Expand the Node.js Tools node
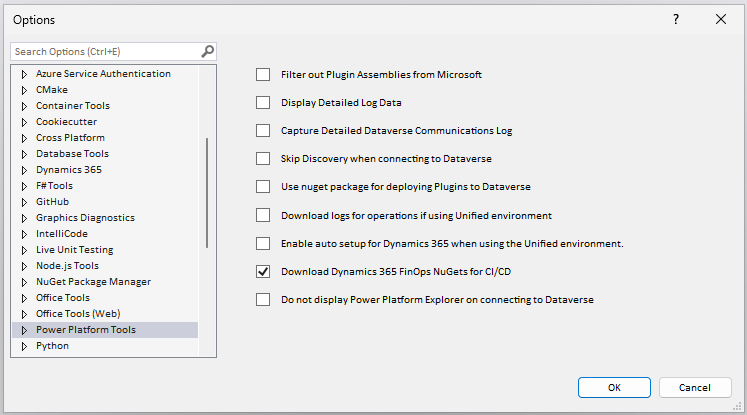The image size is (747, 415). (24, 266)
